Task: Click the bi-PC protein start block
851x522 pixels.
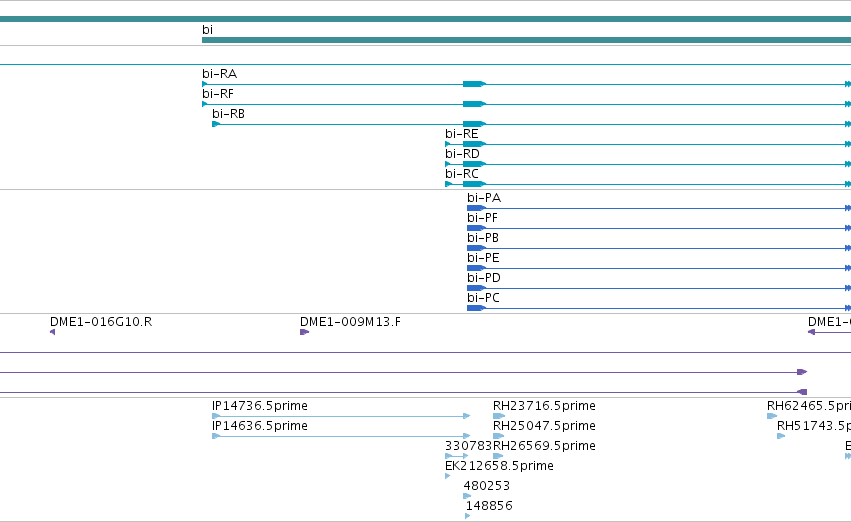Action: 476,308
